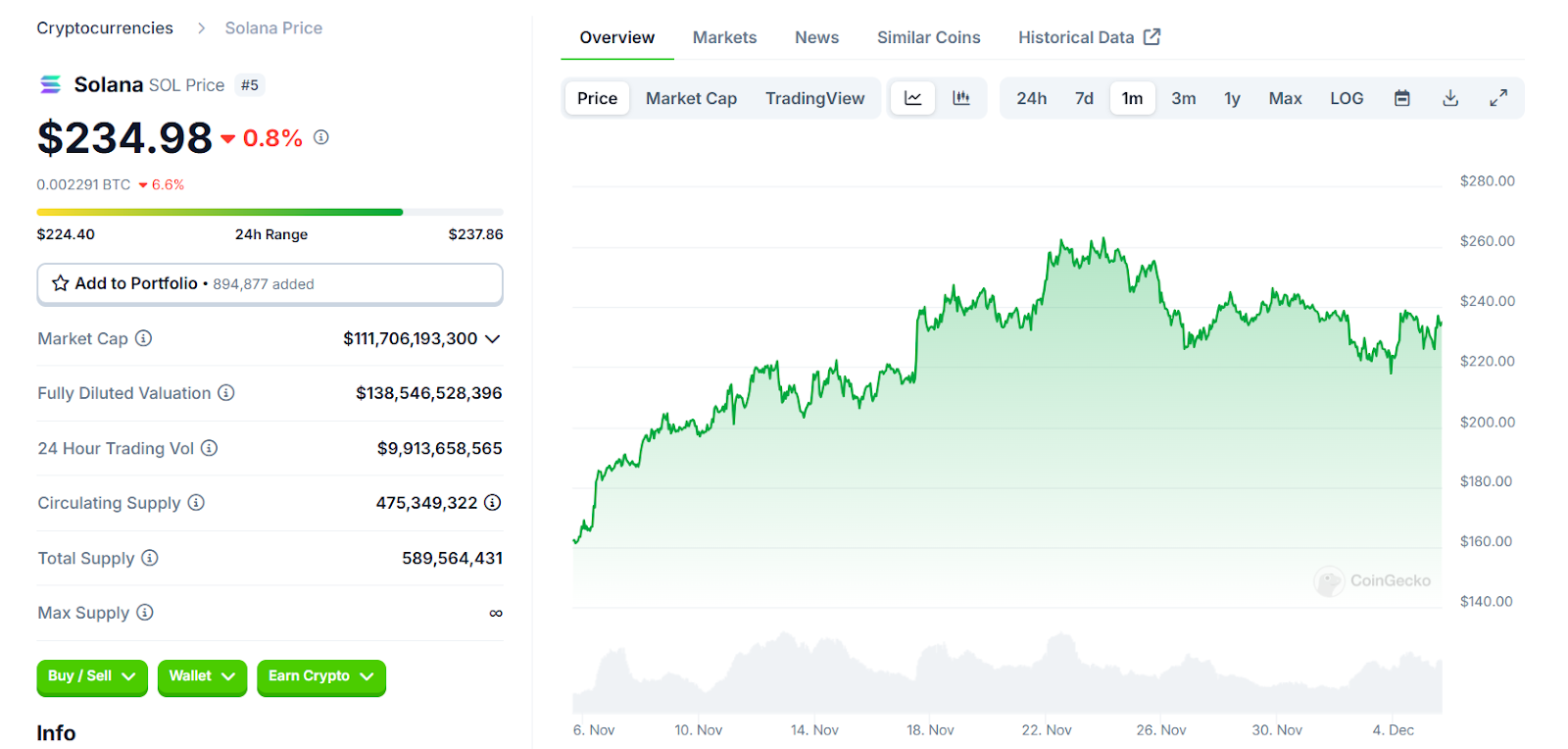1568x749 pixels.
Task: Select the 1y time range
Action: pyautogui.click(x=1233, y=98)
